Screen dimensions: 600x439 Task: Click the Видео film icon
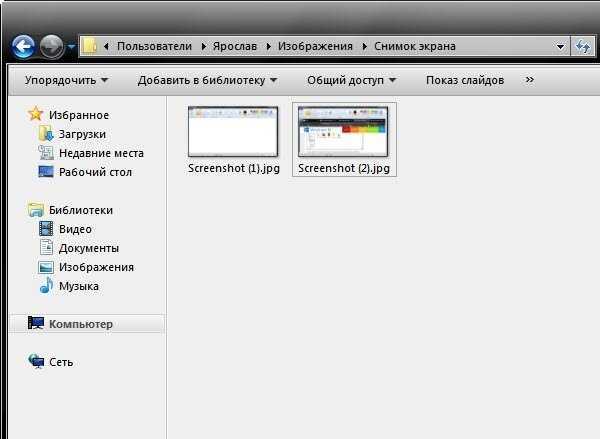[46, 228]
